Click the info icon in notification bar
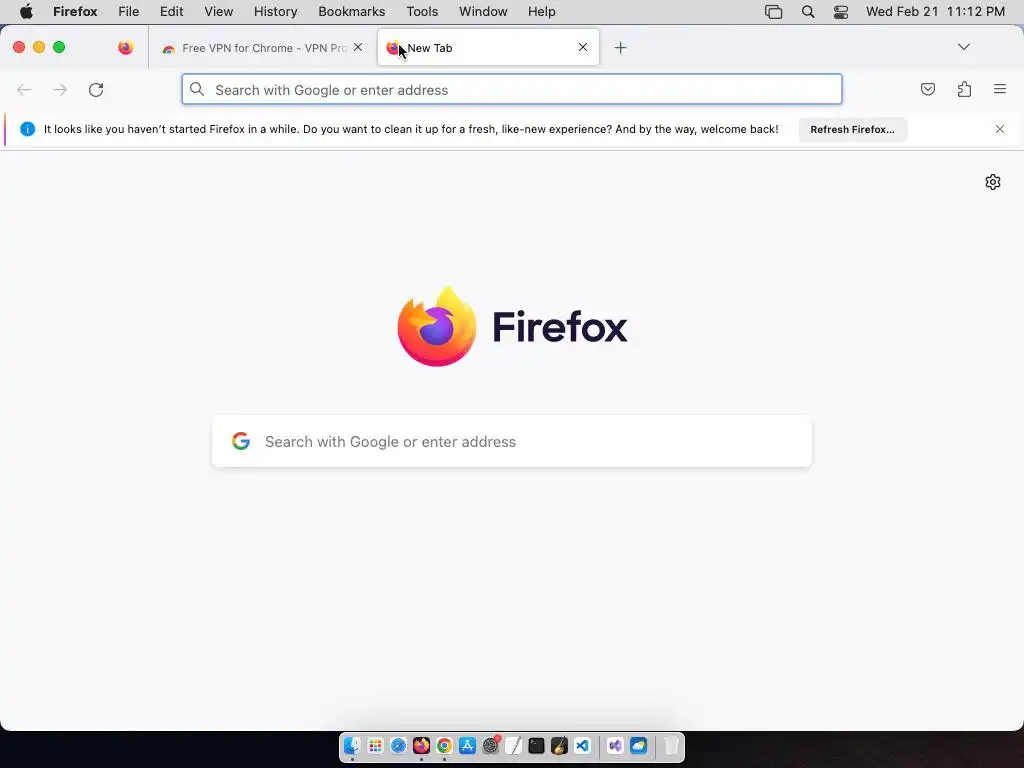The width and height of the screenshot is (1024, 768). [27, 129]
